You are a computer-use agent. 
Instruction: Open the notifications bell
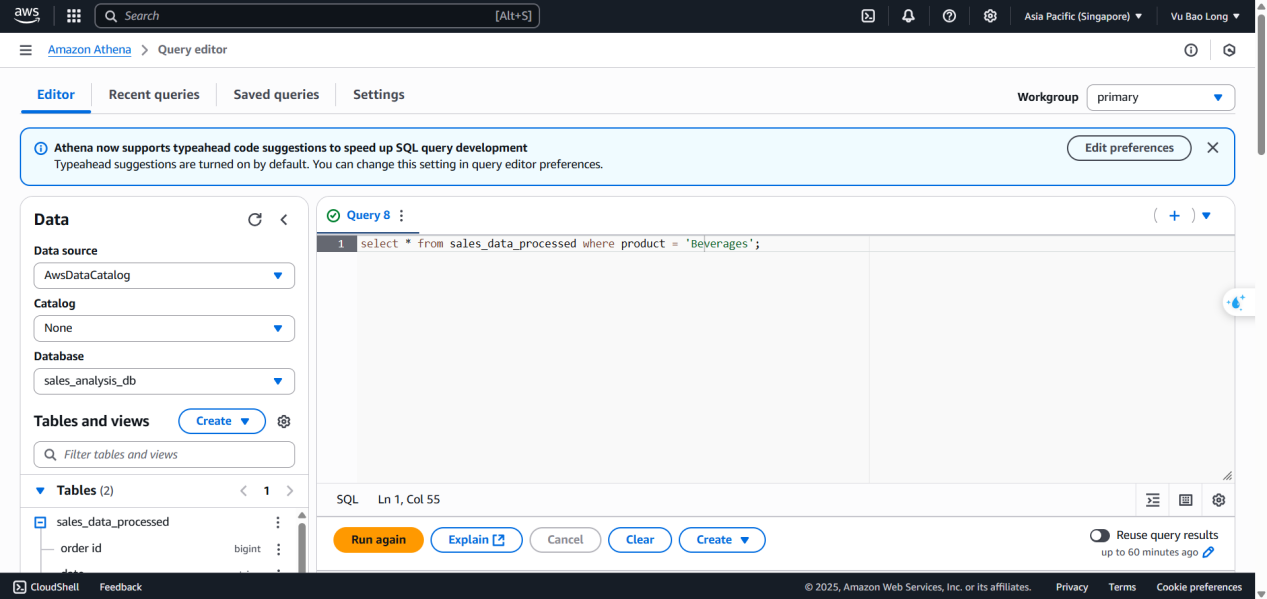pyautogui.click(x=908, y=16)
